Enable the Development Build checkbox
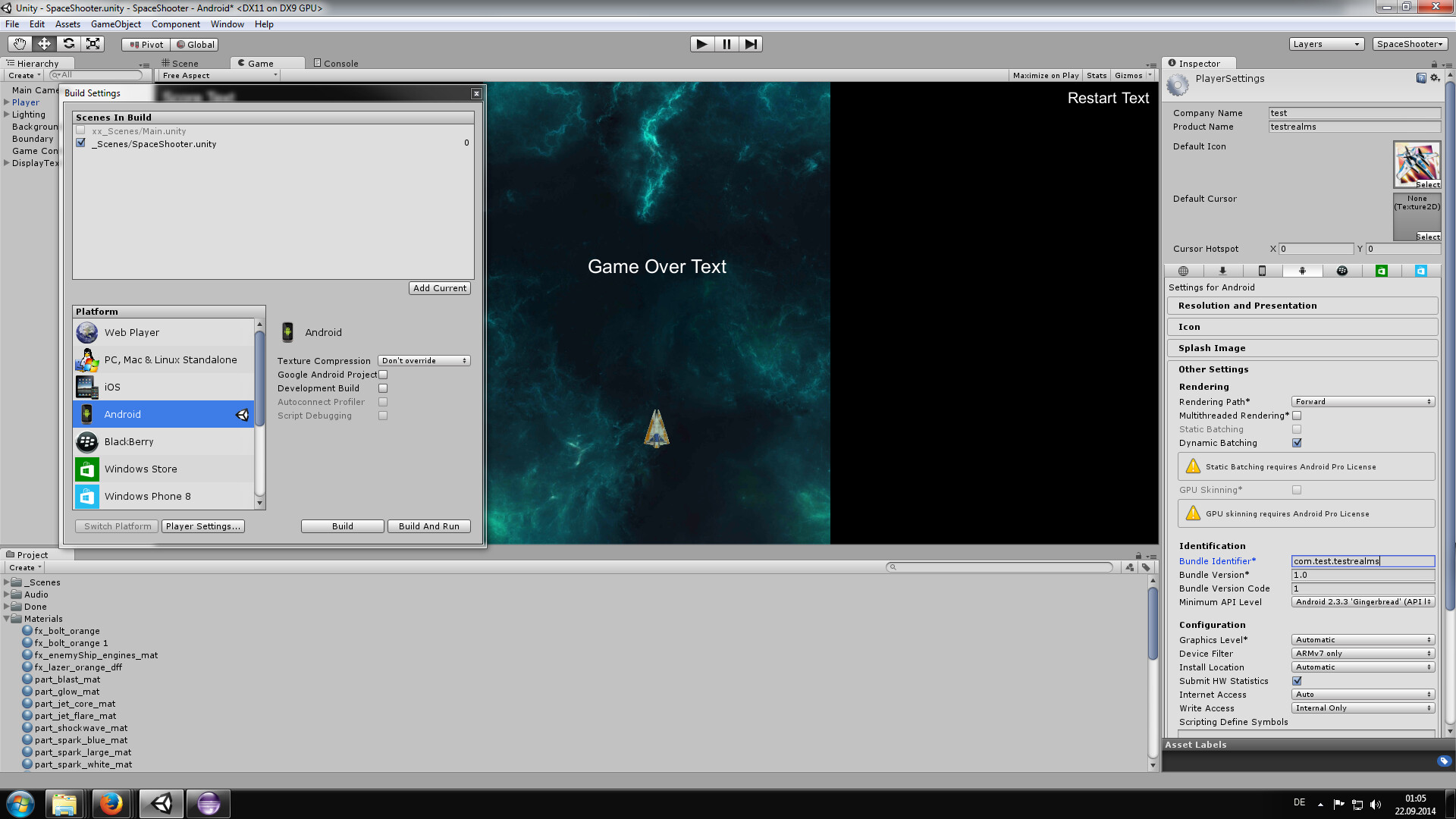The height and width of the screenshot is (819, 1456). pyautogui.click(x=384, y=388)
